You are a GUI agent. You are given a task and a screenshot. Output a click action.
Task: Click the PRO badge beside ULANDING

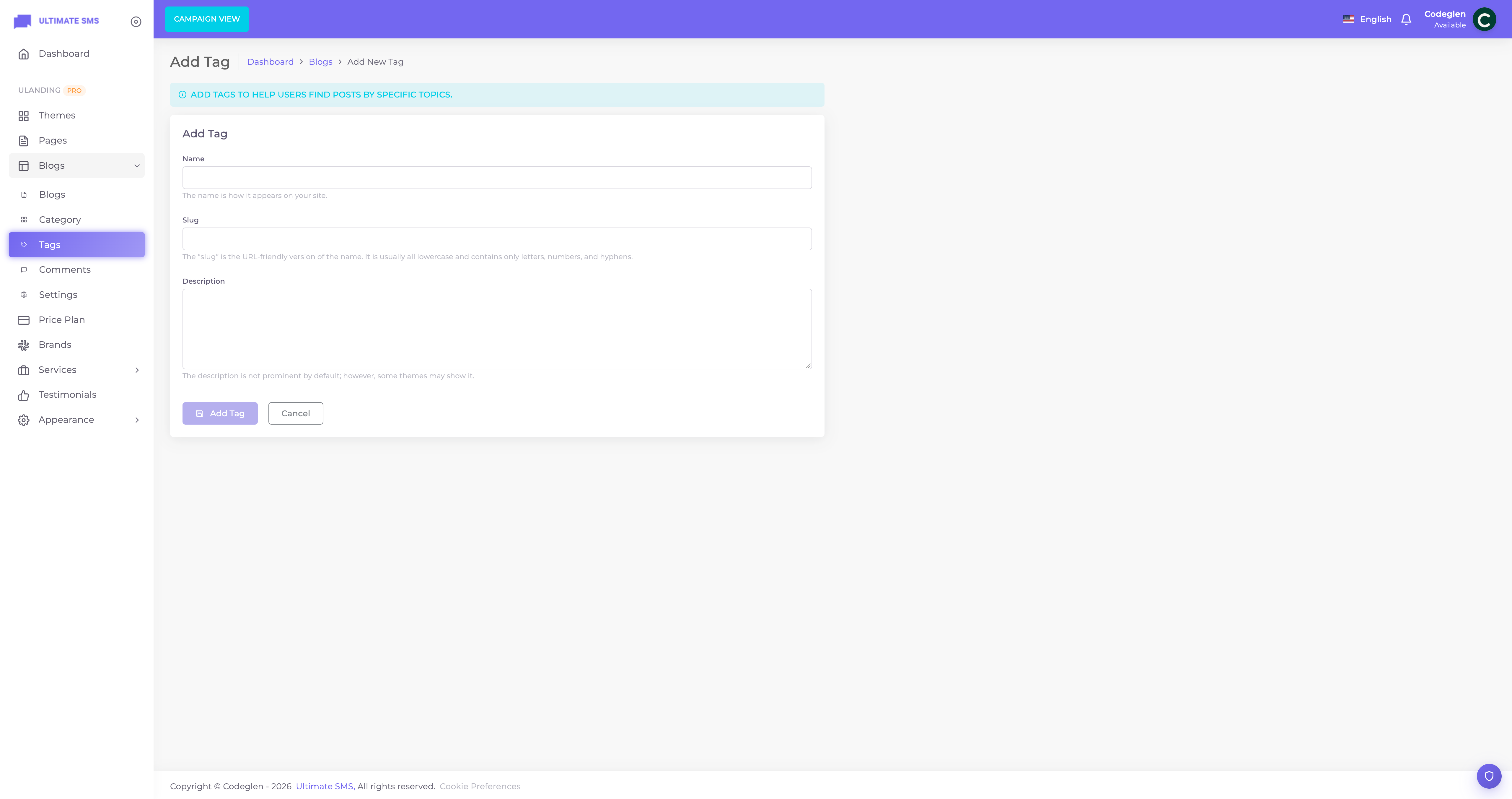[x=74, y=90]
